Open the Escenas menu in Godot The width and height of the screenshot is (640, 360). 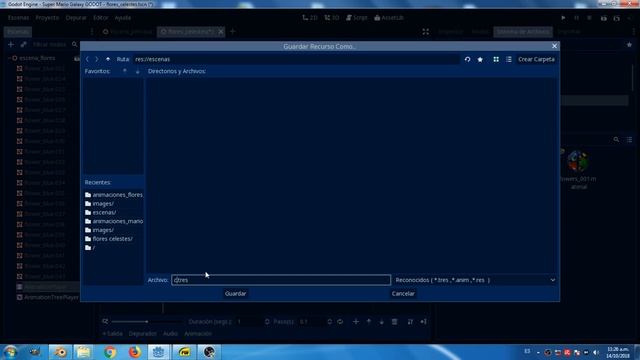pyautogui.click(x=18, y=18)
